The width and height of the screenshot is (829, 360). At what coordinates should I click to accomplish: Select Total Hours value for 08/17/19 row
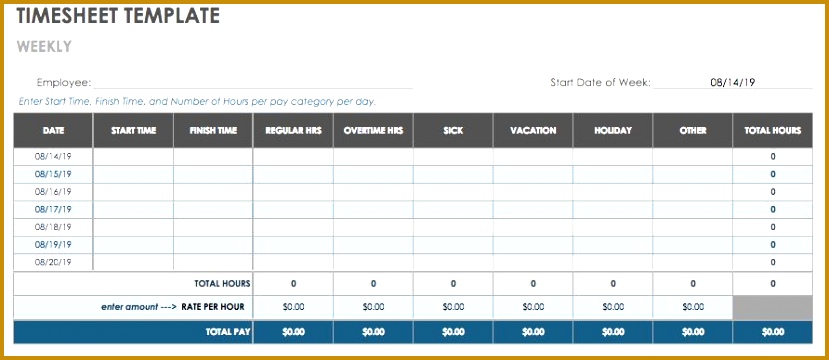772,209
